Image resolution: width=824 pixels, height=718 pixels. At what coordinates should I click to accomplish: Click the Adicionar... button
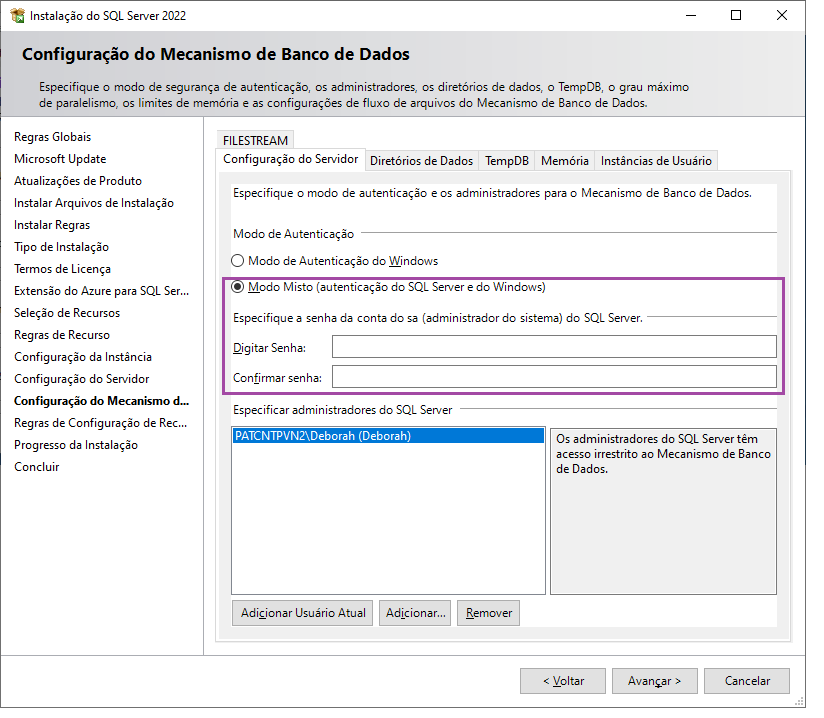click(415, 613)
